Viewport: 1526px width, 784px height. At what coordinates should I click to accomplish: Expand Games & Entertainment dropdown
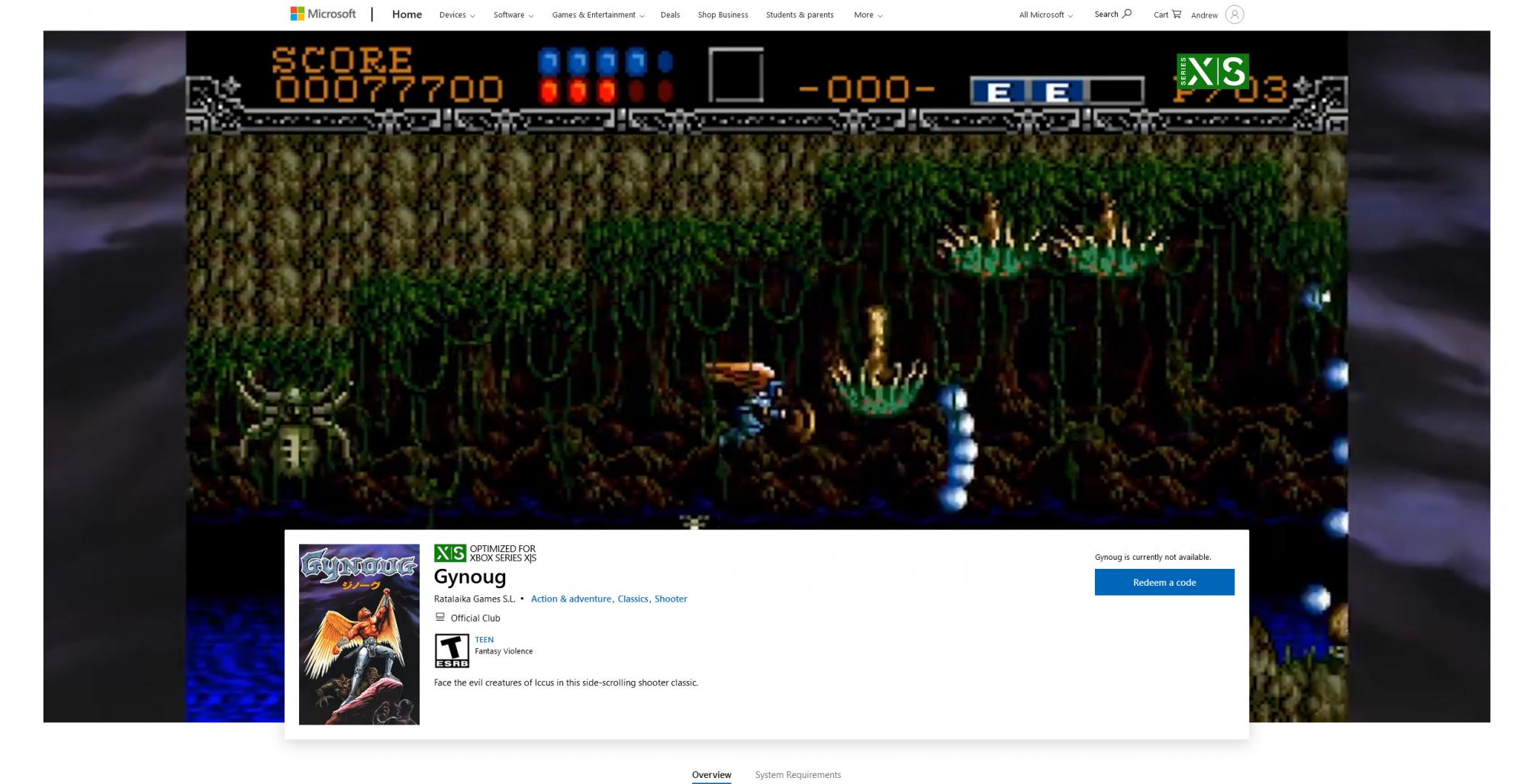(x=598, y=14)
